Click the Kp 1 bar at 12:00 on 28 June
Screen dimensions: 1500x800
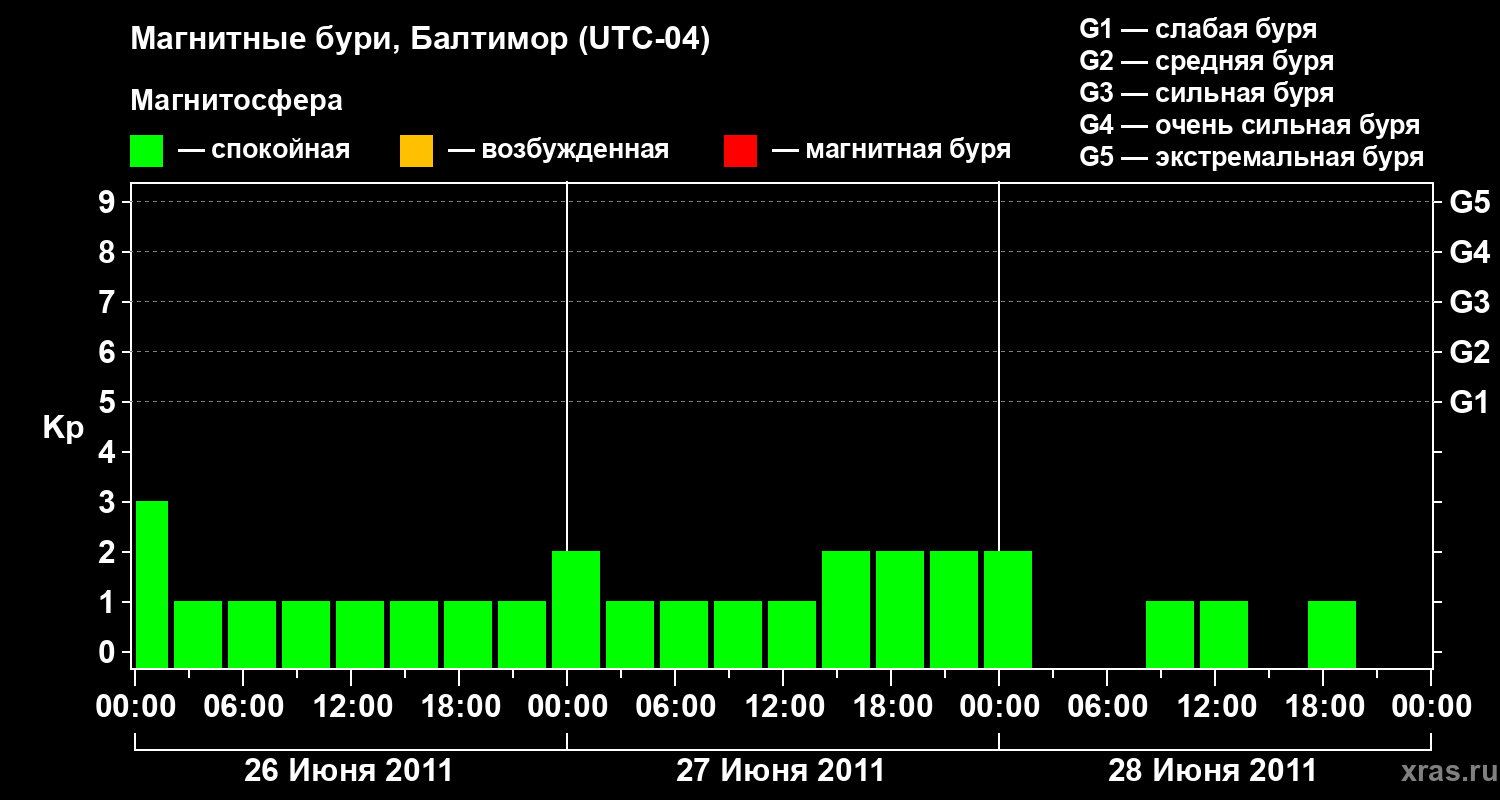(1224, 634)
